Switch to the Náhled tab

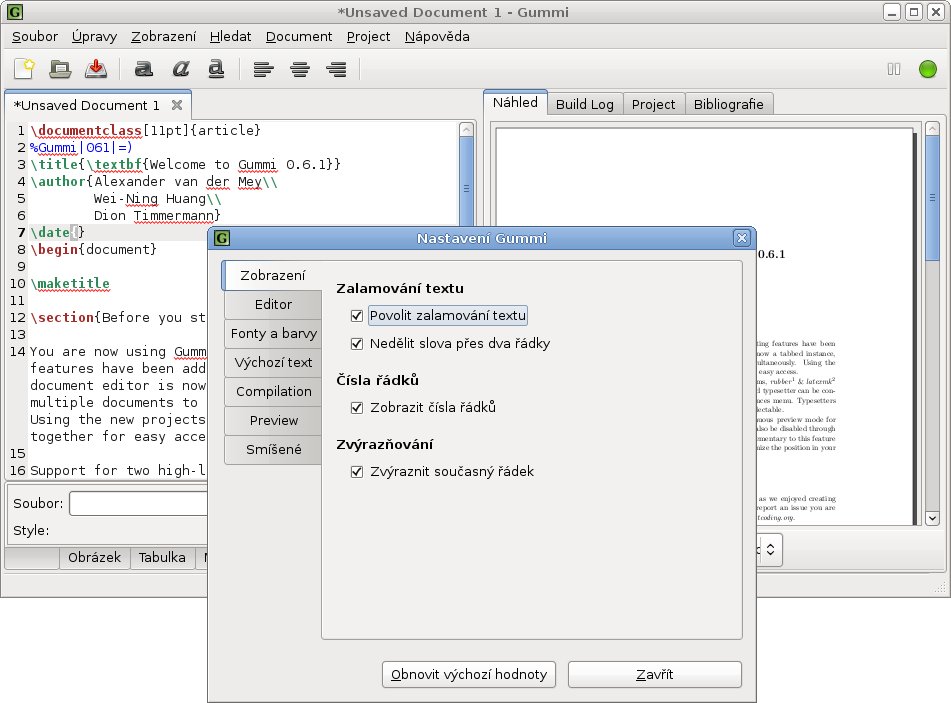tap(516, 103)
